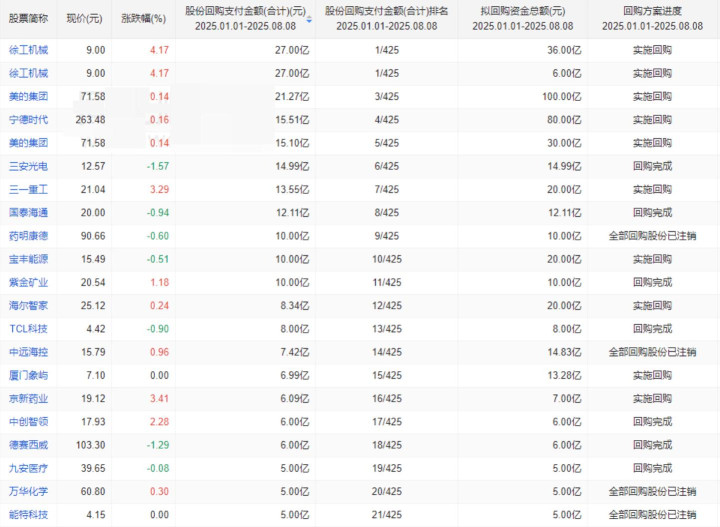Select the change value 2.28

(x=159, y=421)
